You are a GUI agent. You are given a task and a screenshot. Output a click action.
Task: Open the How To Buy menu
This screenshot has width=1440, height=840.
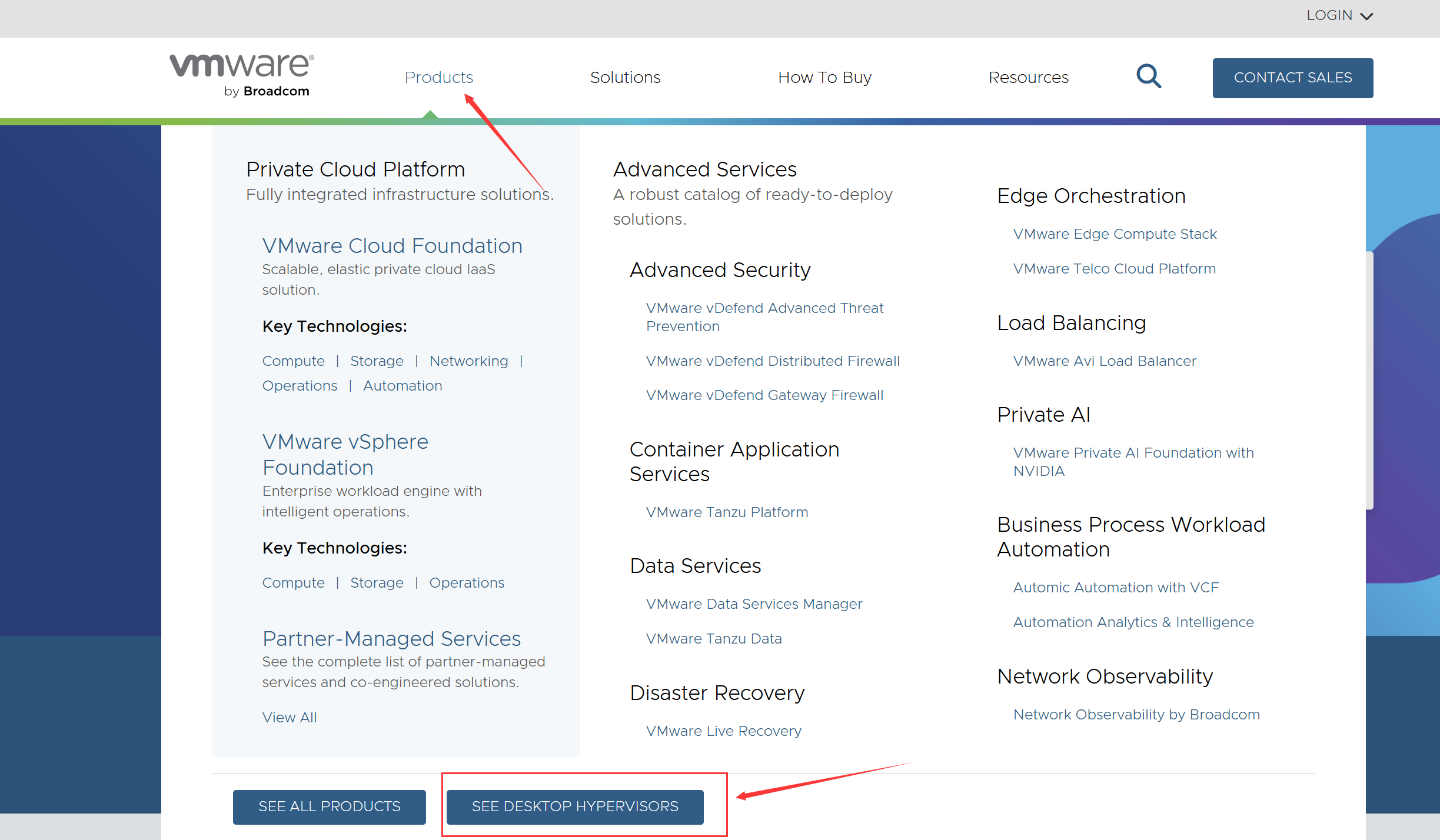pyautogui.click(x=824, y=77)
